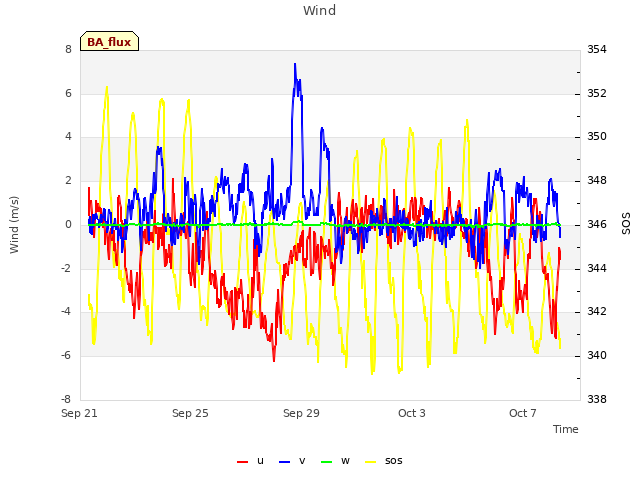Click the red u legend swatch
The height and width of the screenshot is (480, 640).
pyautogui.click(x=242, y=462)
